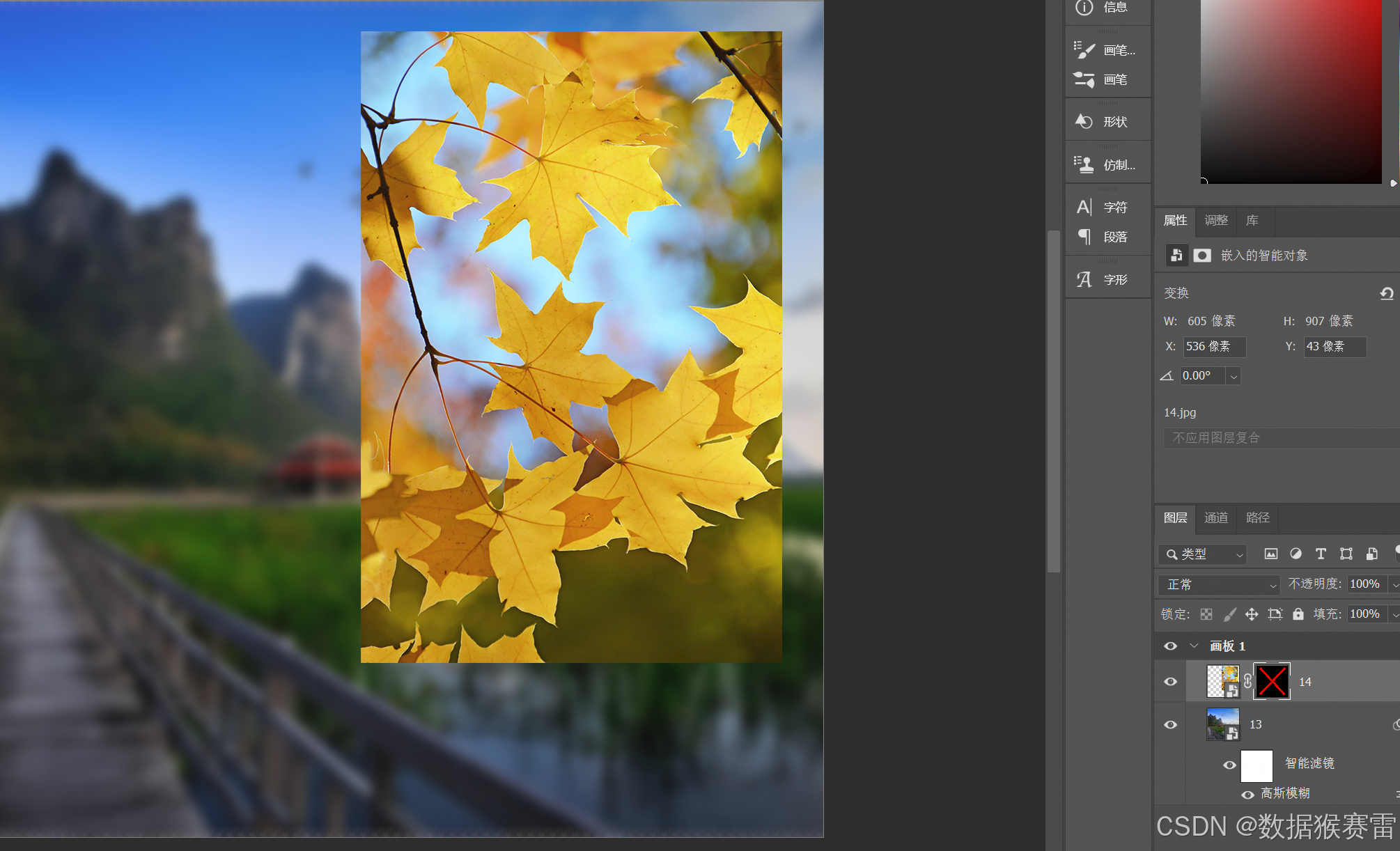Click the lock all attributes padlock
Viewport: 1400px width, 851px height.
1298,614
